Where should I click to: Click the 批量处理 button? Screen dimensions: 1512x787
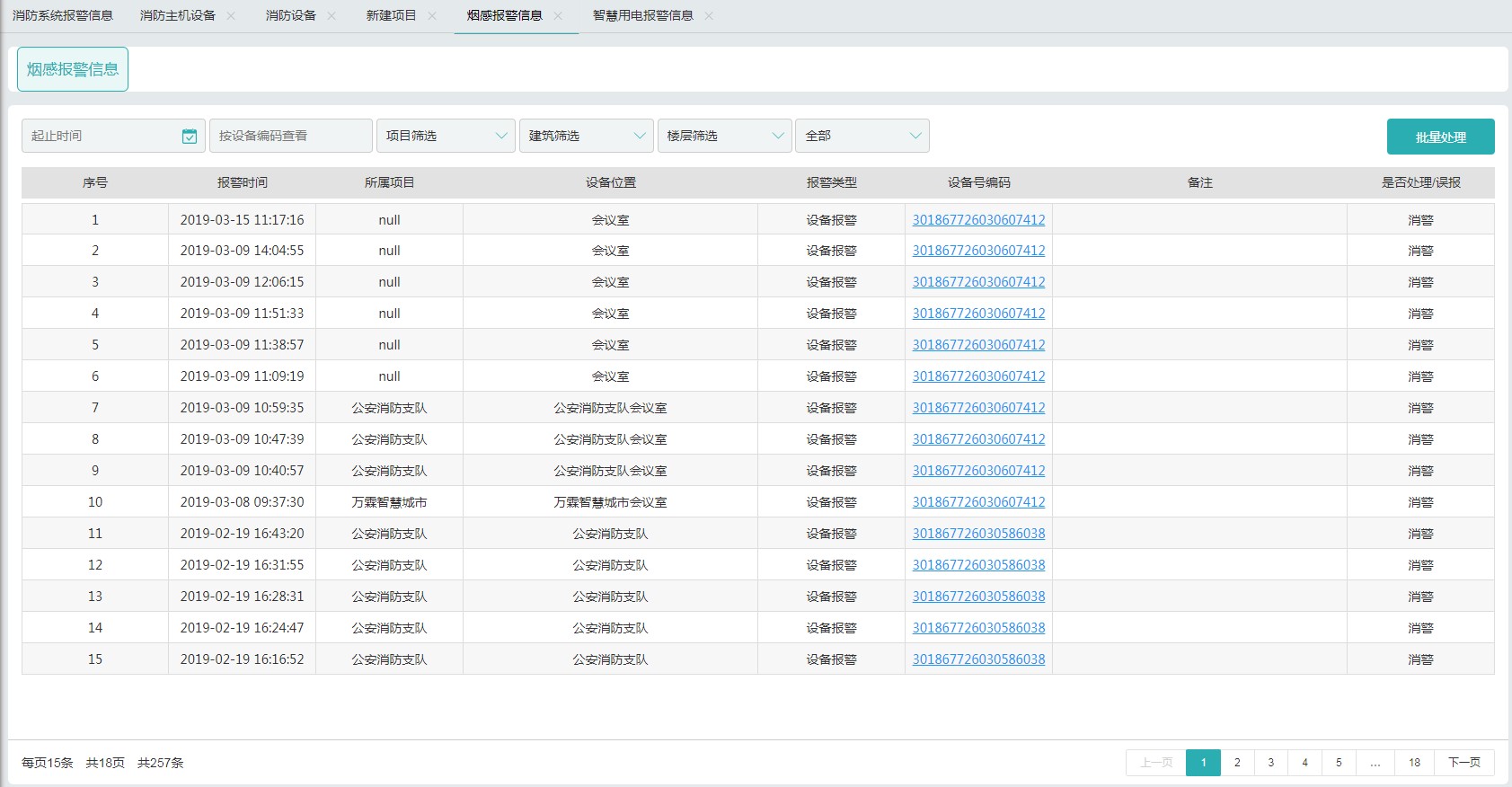pyautogui.click(x=1441, y=137)
